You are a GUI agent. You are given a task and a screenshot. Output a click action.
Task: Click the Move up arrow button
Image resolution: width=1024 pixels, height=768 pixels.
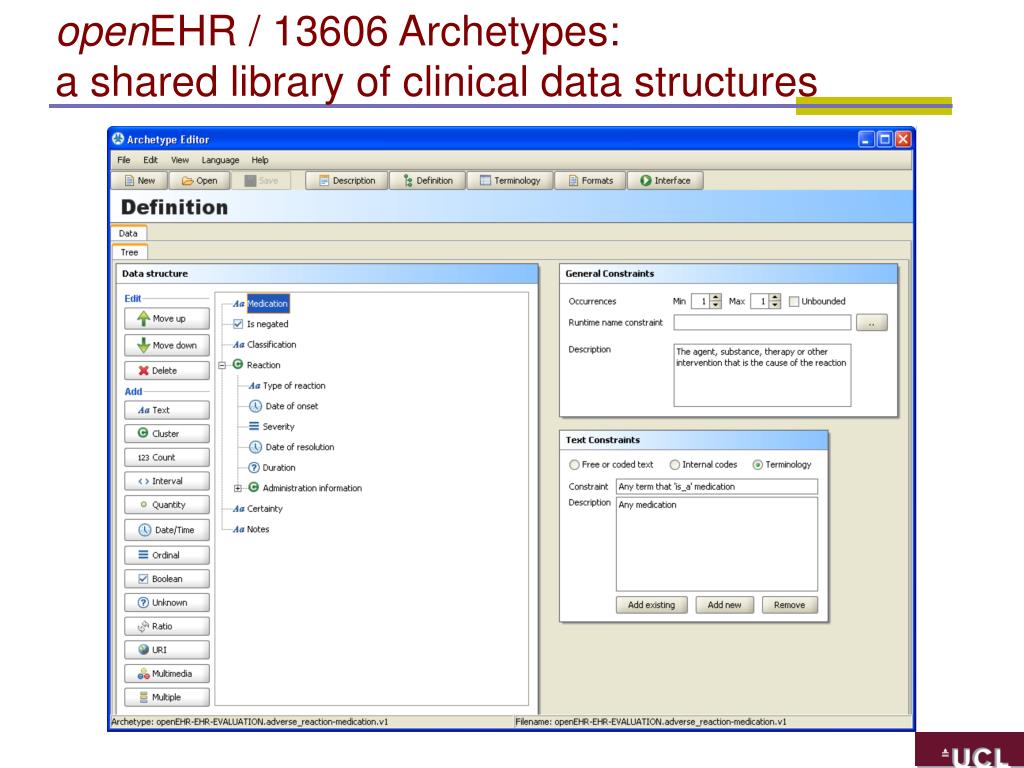tap(167, 319)
